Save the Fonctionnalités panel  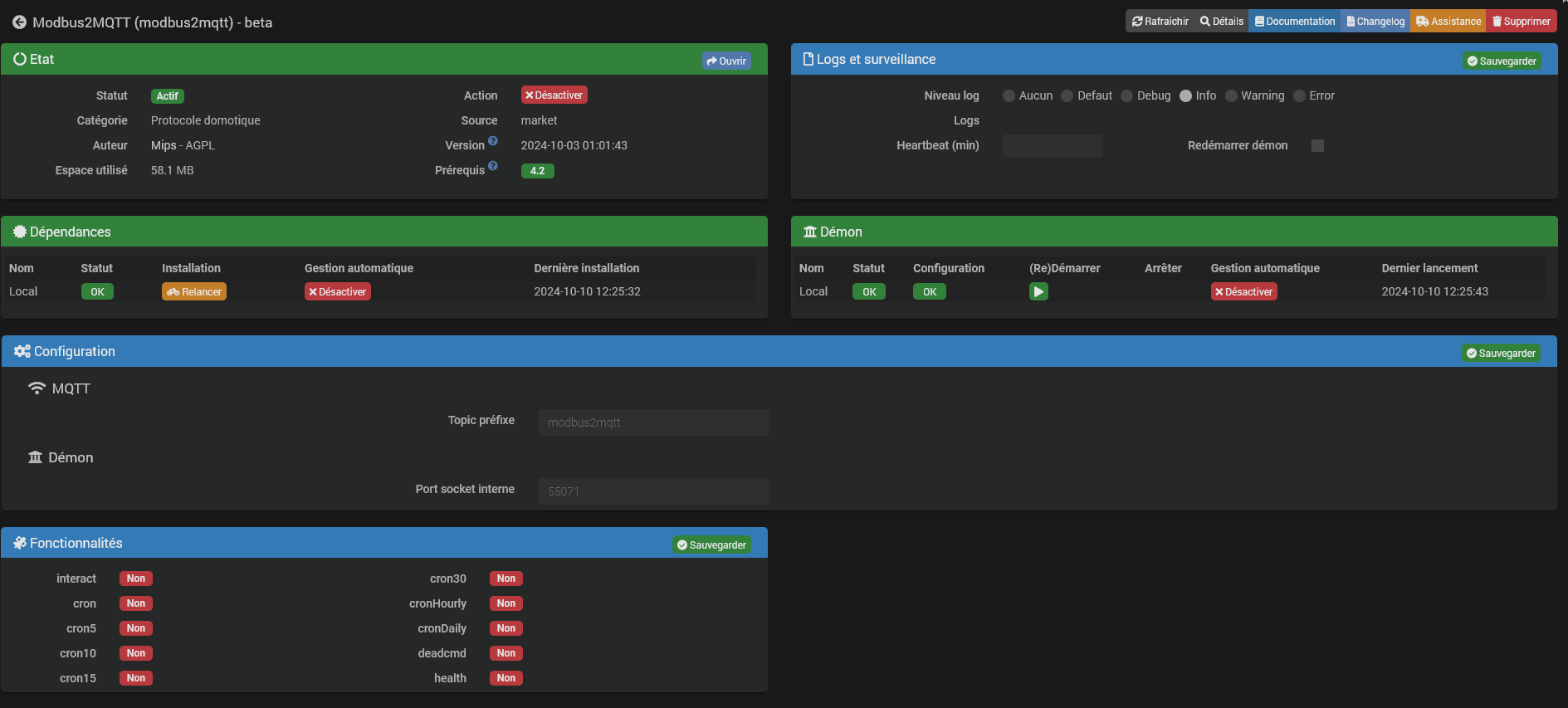[711, 544]
